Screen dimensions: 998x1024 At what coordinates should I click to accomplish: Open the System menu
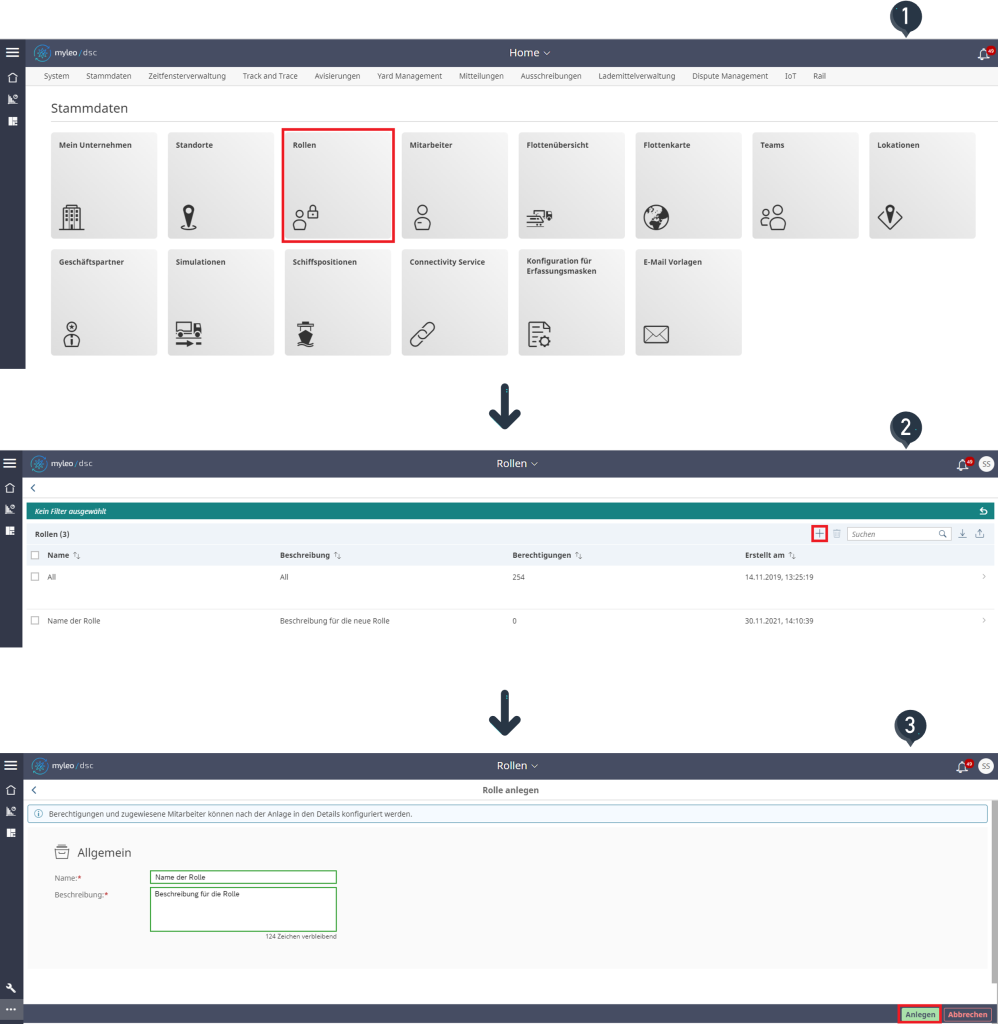click(x=56, y=76)
